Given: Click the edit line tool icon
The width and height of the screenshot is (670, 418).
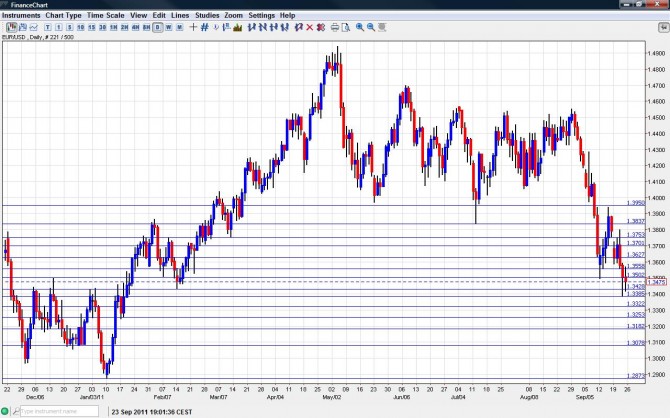Looking at the screenshot, I should click(299, 27).
